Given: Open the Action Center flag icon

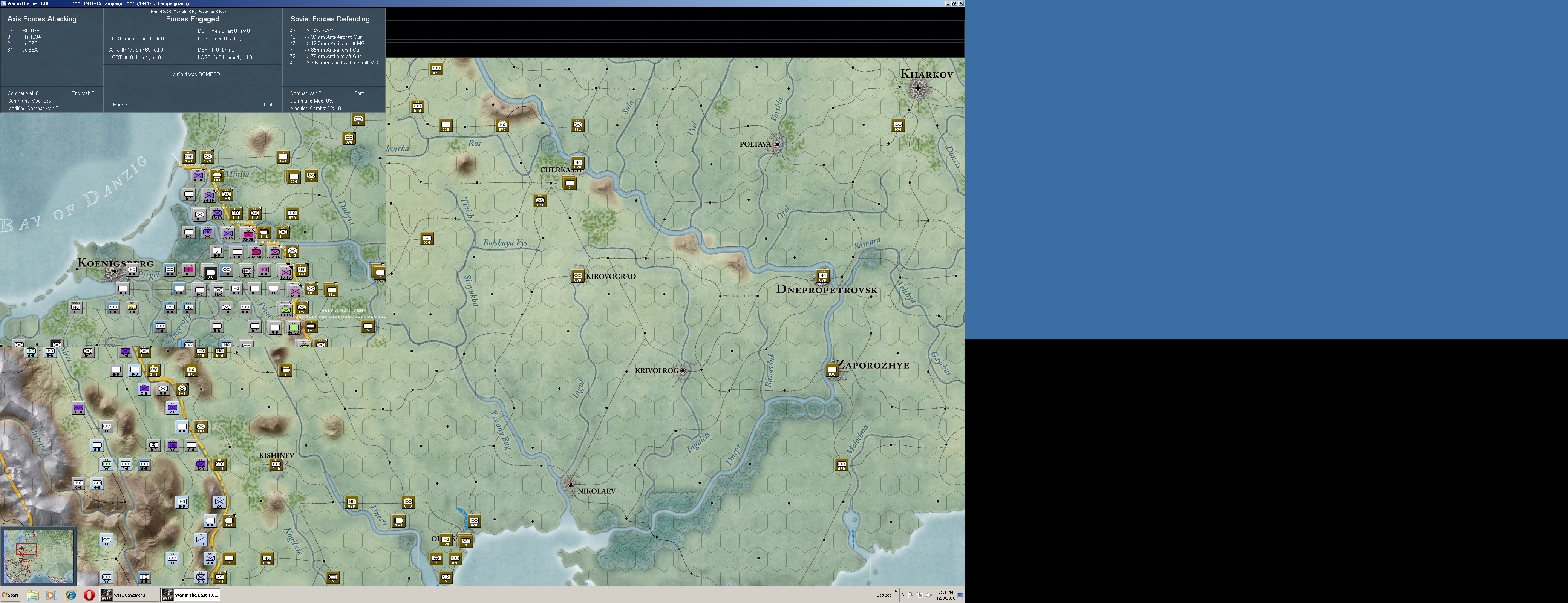Looking at the screenshot, I should click(x=911, y=595).
